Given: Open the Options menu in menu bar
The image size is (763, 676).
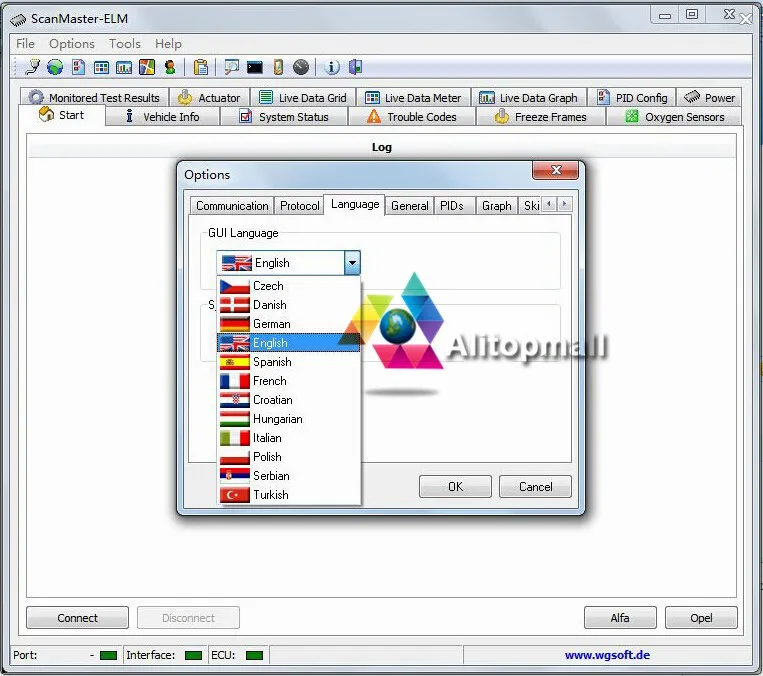Looking at the screenshot, I should point(72,44).
